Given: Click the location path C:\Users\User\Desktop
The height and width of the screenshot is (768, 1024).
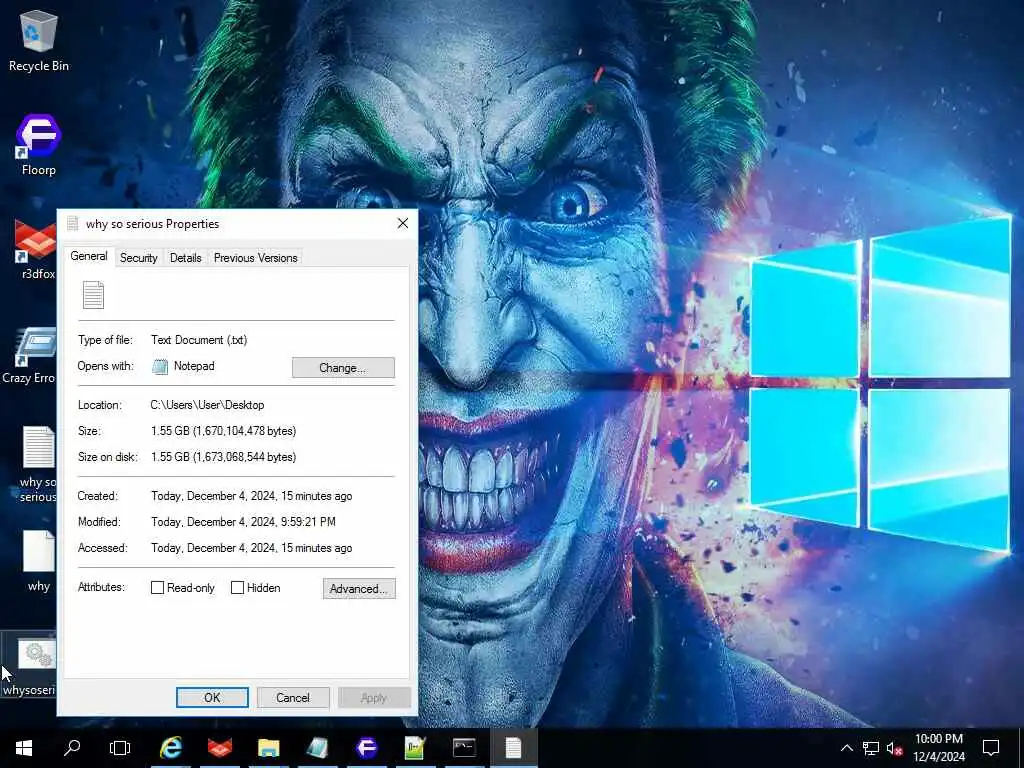Looking at the screenshot, I should click(x=208, y=405).
